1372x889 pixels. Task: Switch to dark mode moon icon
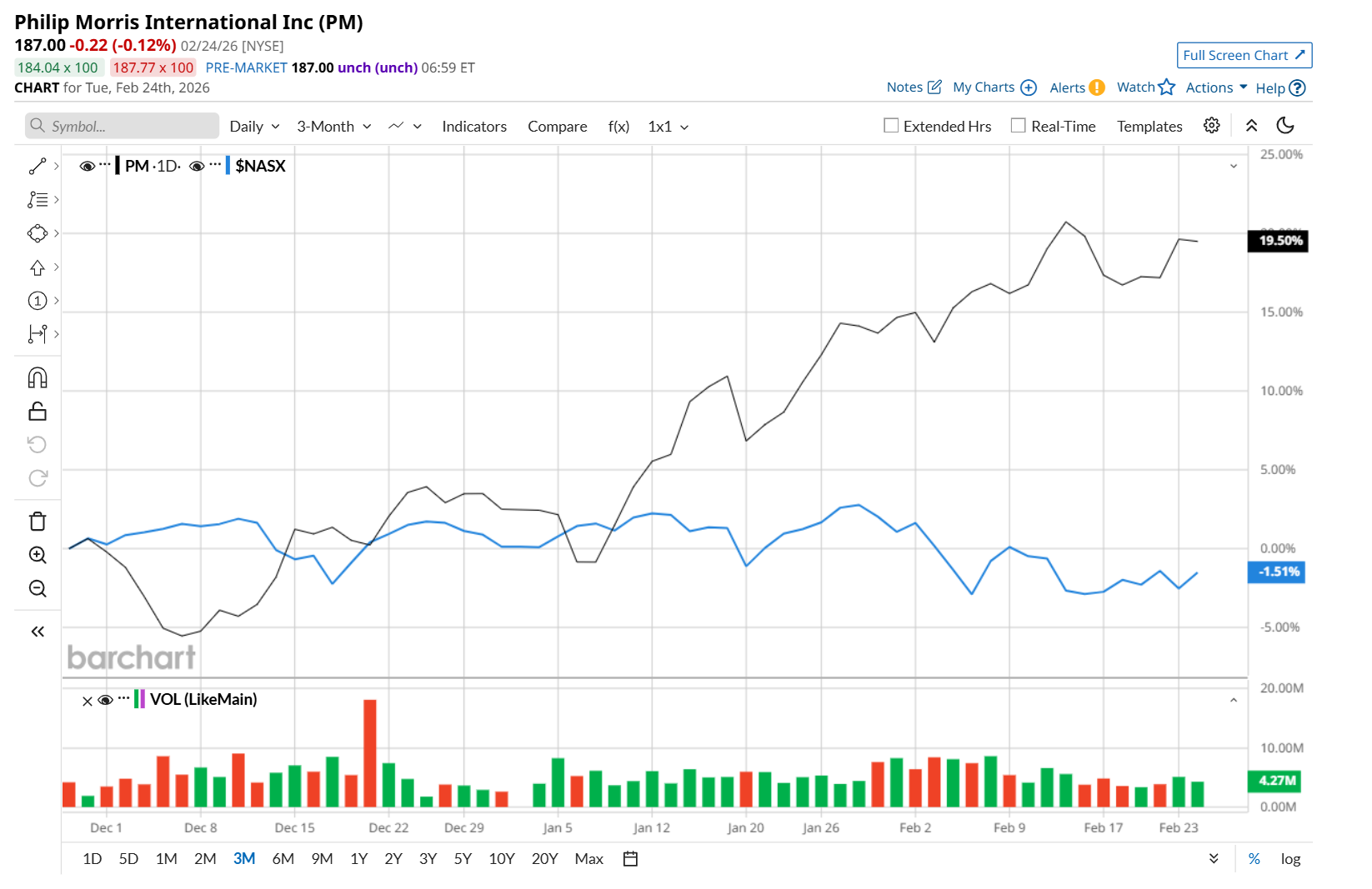click(x=1285, y=126)
